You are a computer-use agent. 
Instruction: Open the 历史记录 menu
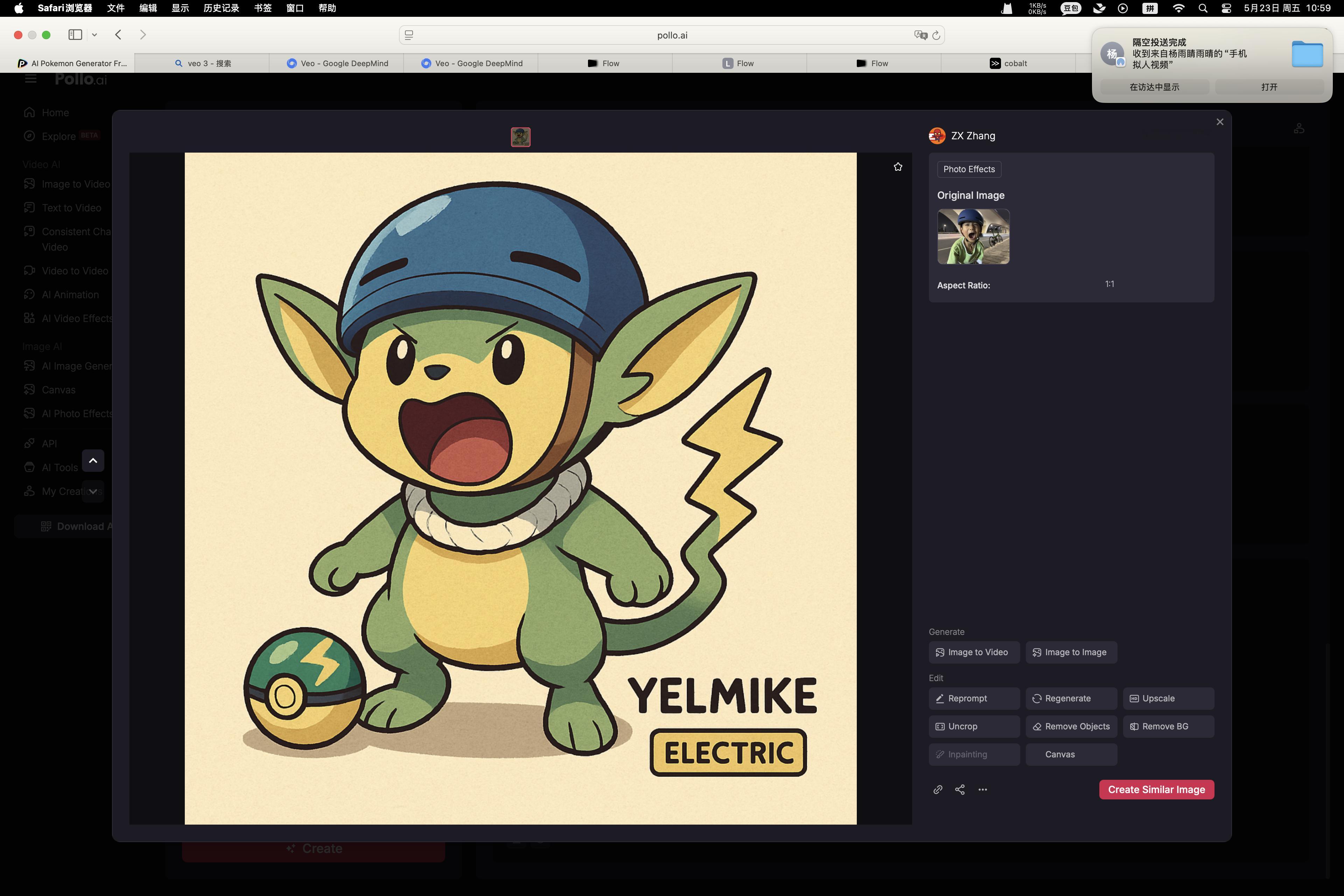click(x=221, y=8)
